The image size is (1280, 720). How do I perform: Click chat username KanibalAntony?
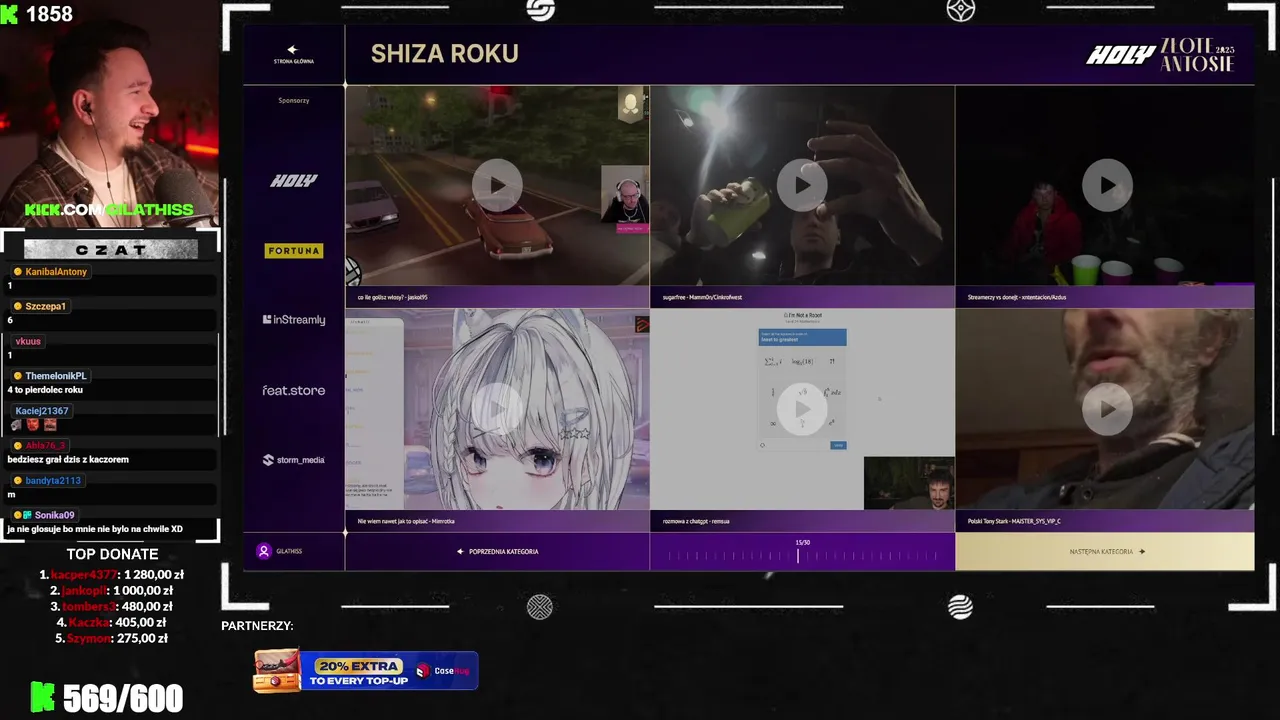[x=56, y=272]
